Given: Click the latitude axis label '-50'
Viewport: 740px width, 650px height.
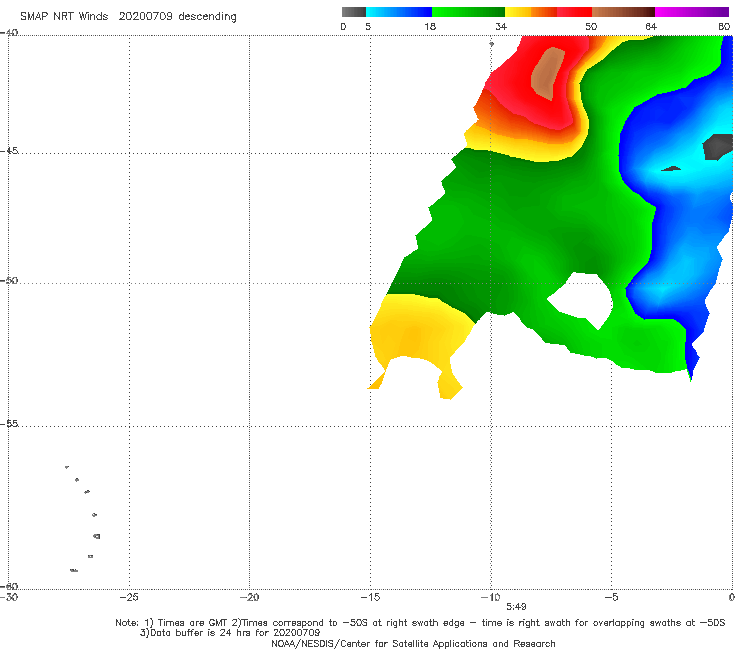Looking at the screenshot, I should pos(9,280).
